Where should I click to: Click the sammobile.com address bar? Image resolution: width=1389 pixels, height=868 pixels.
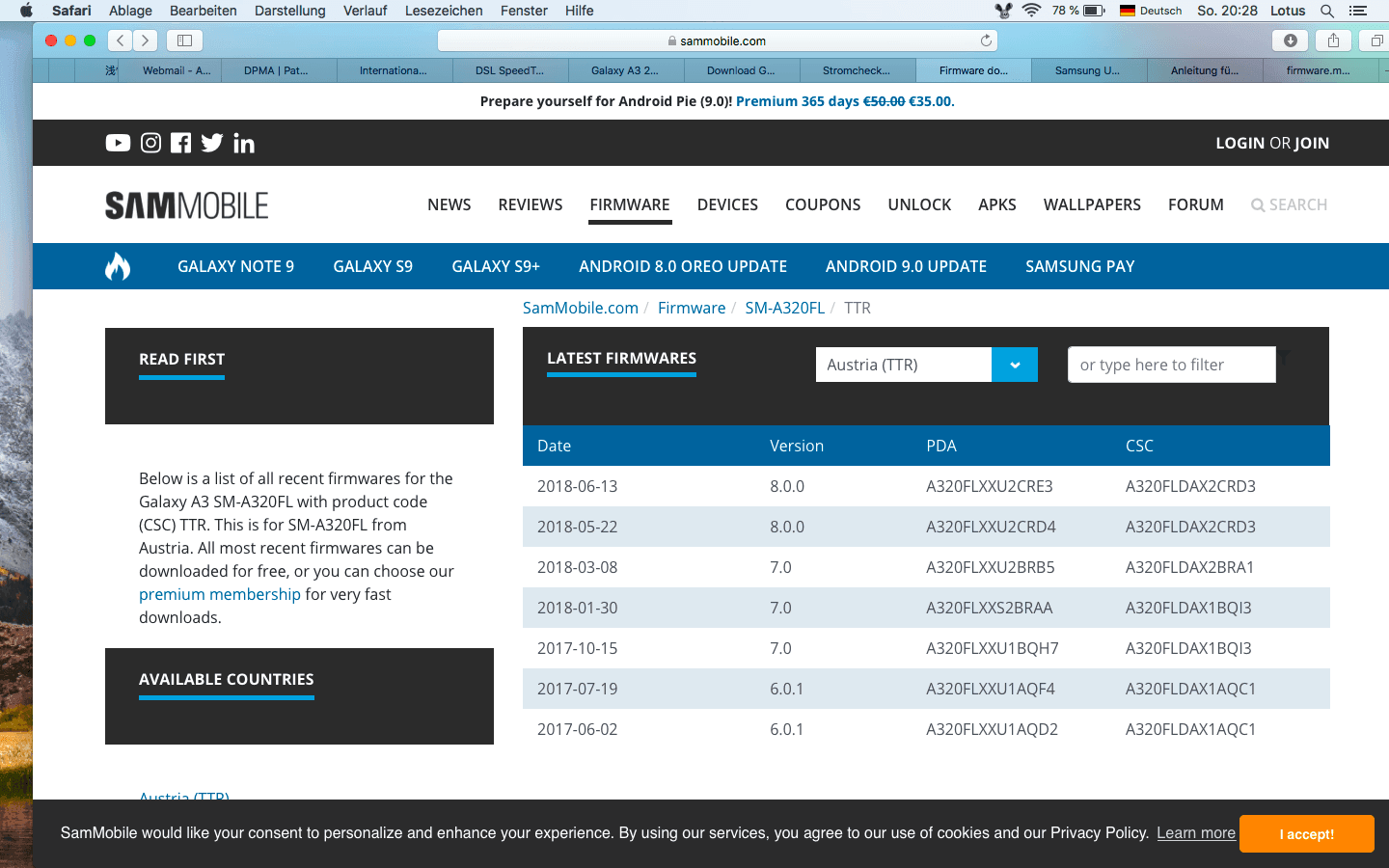717,41
